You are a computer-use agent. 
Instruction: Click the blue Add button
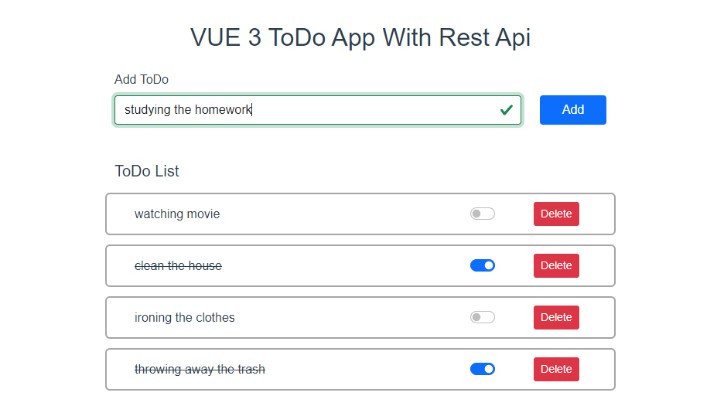572,110
